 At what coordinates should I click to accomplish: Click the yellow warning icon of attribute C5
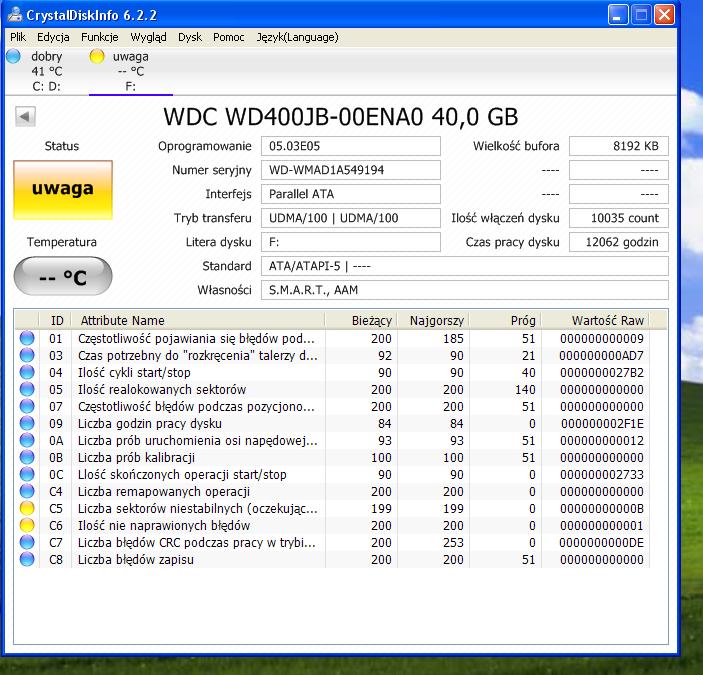click(x=27, y=508)
